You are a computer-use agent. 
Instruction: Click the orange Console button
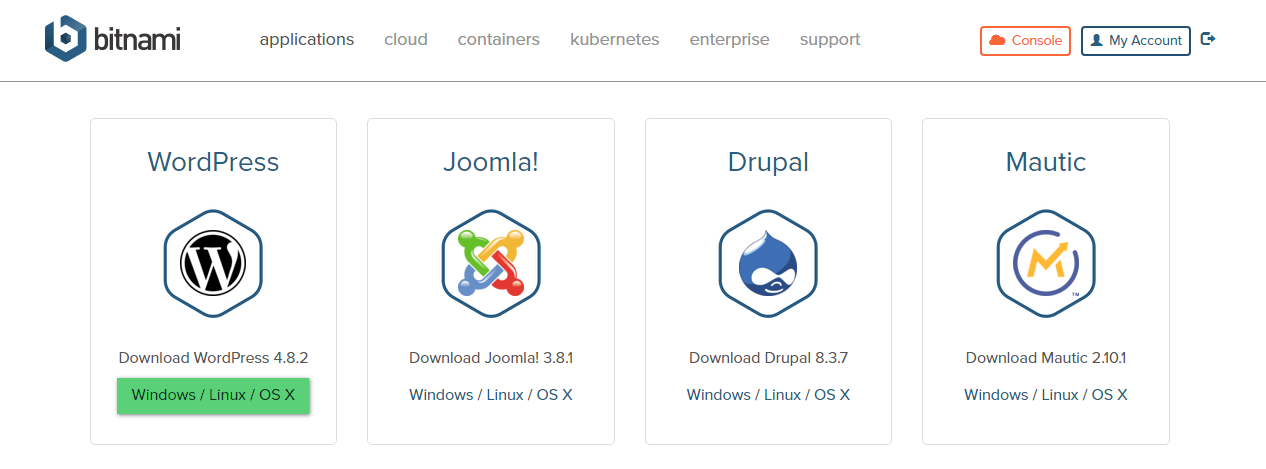tap(1025, 41)
